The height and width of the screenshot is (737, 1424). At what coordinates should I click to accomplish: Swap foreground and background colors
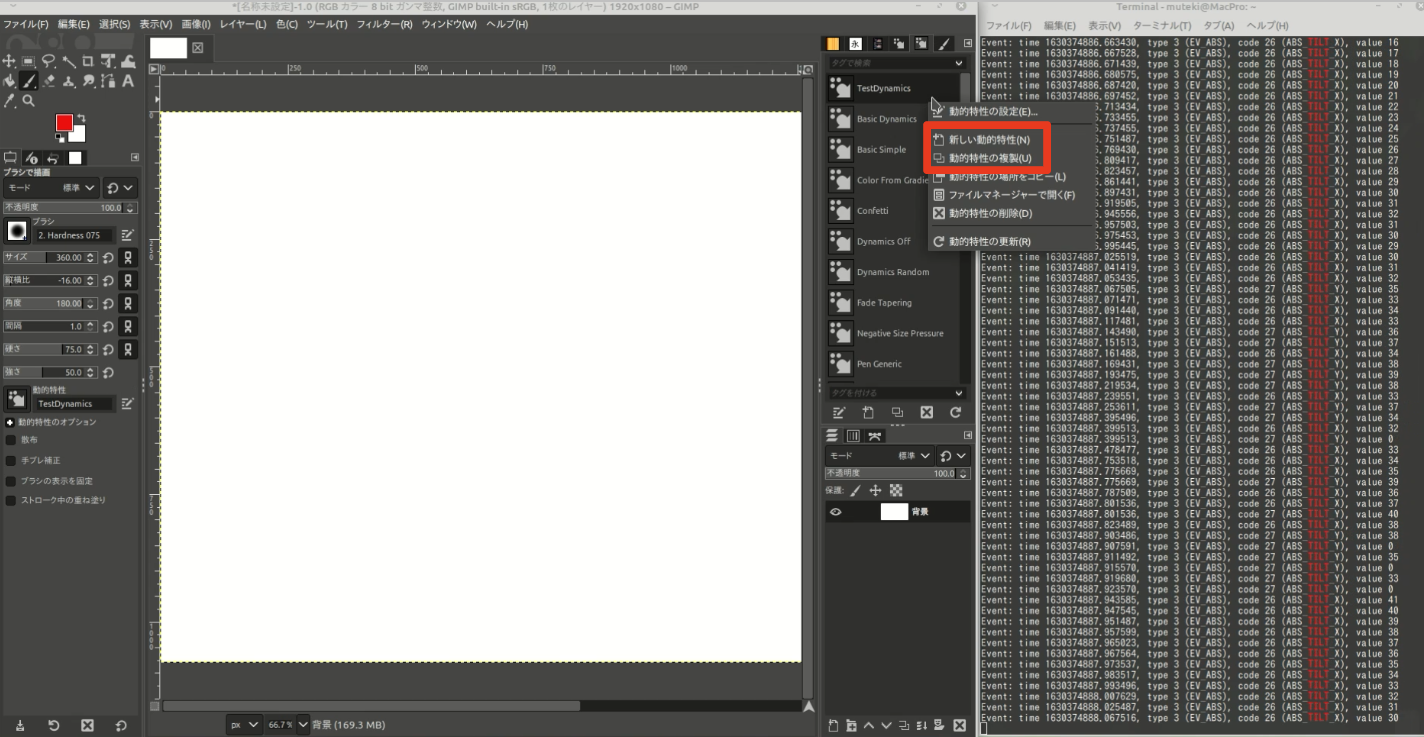point(80,118)
